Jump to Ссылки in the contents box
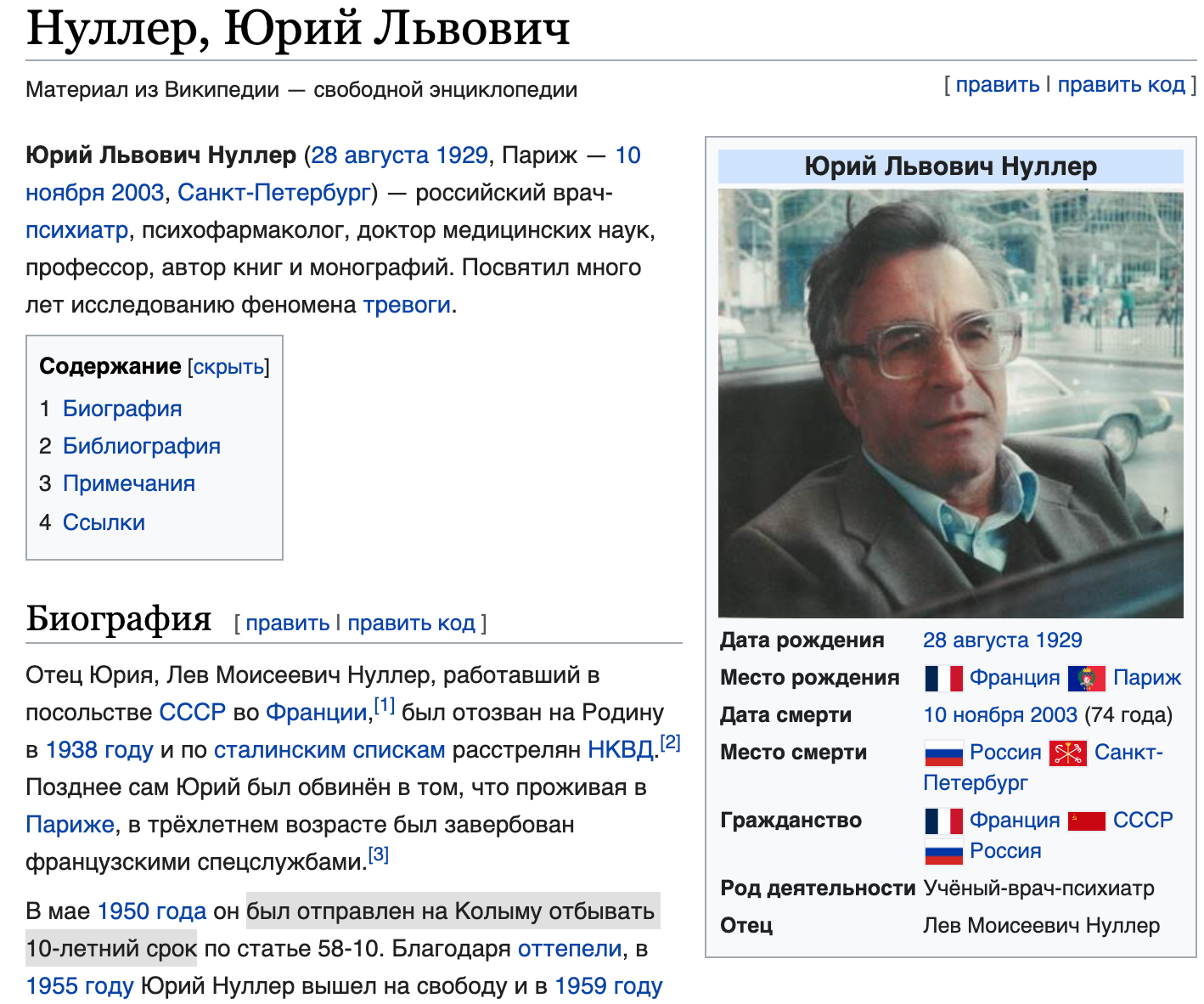This screenshot has width=1204, height=1004. pyautogui.click(x=104, y=522)
